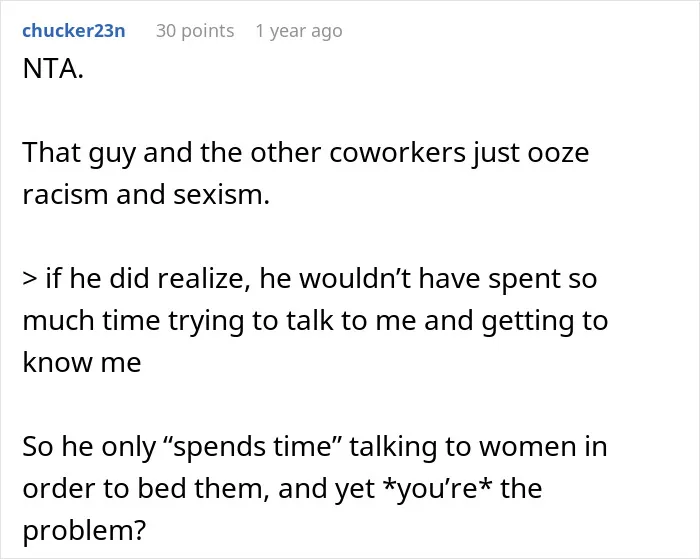Image resolution: width=700 pixels, height=559 pixels.
Task: Open the chucker23n user profile link
Action: tap(74, 31)
